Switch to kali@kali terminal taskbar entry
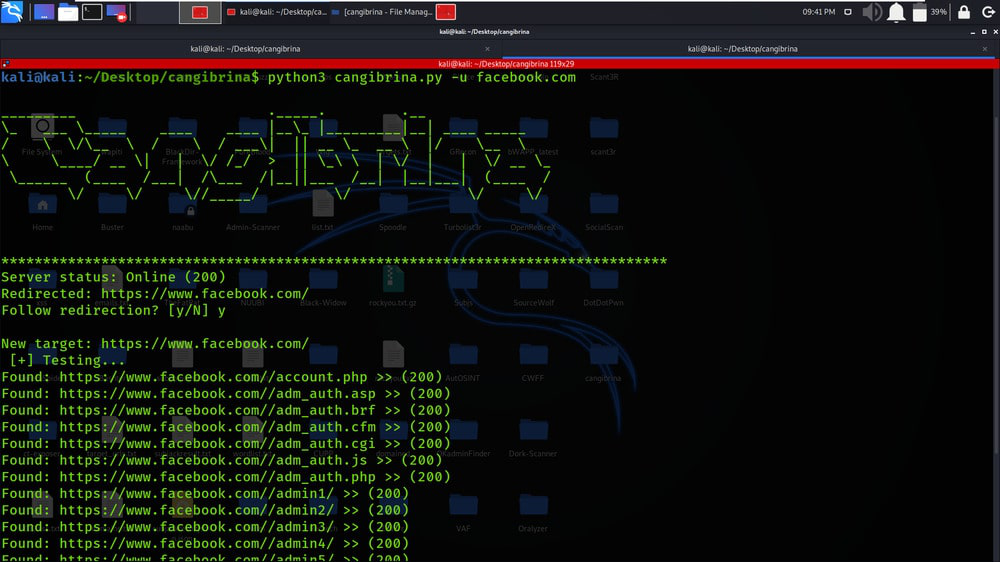Viewport: 1000px width, 562px height. 277,12
